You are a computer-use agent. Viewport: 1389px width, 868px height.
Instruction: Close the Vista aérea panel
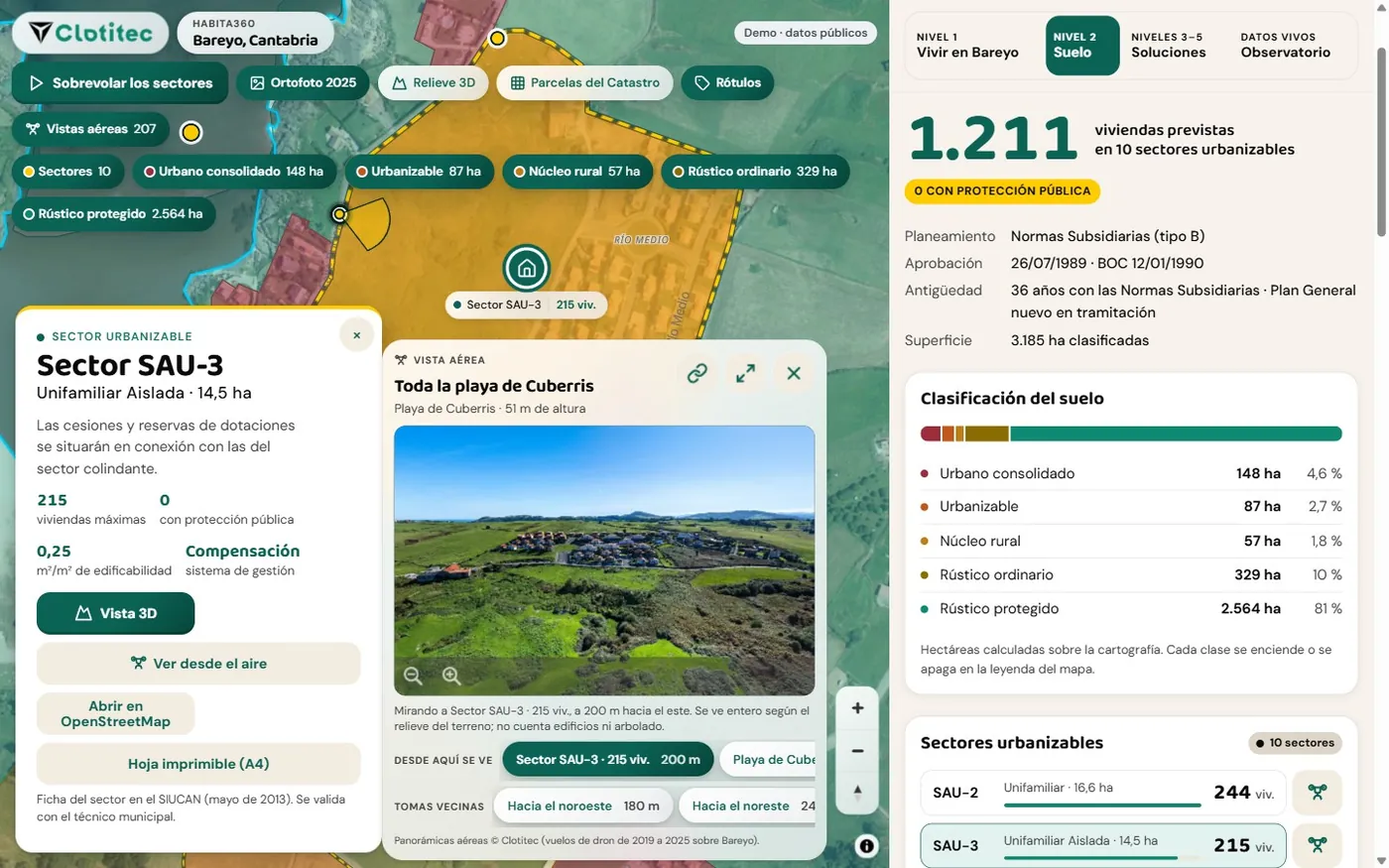coord(794,373)
